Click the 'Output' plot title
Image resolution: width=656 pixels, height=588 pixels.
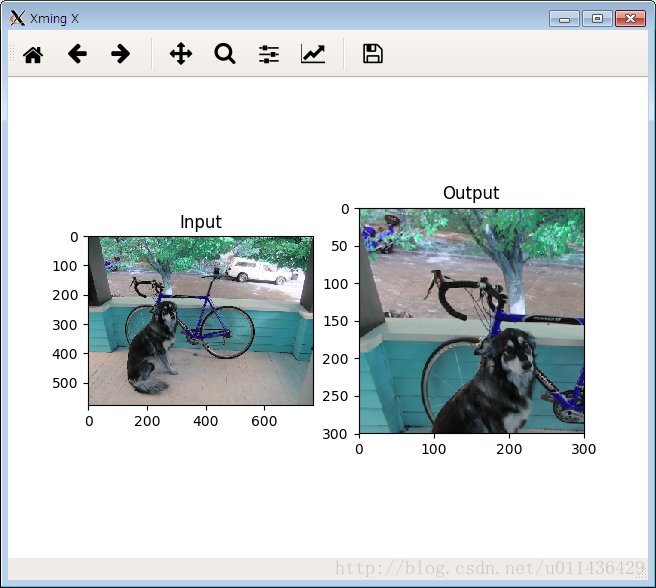pyautogui.click(x=471, y=193)
